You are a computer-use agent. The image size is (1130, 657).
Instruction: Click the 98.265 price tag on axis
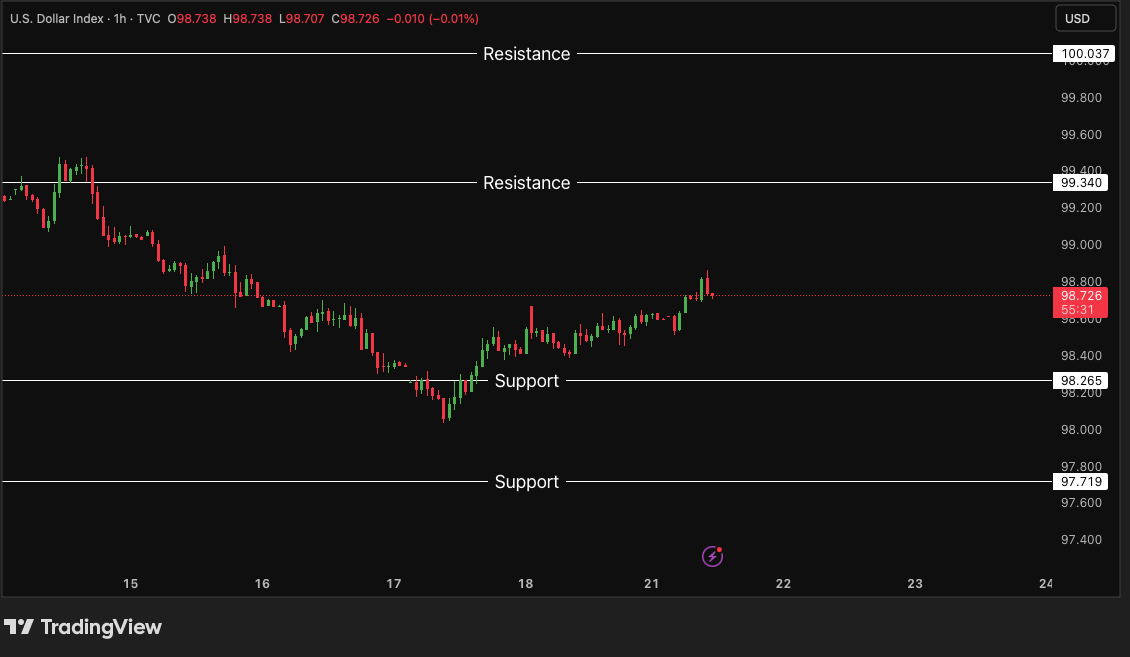click(x=1081, y=381)
